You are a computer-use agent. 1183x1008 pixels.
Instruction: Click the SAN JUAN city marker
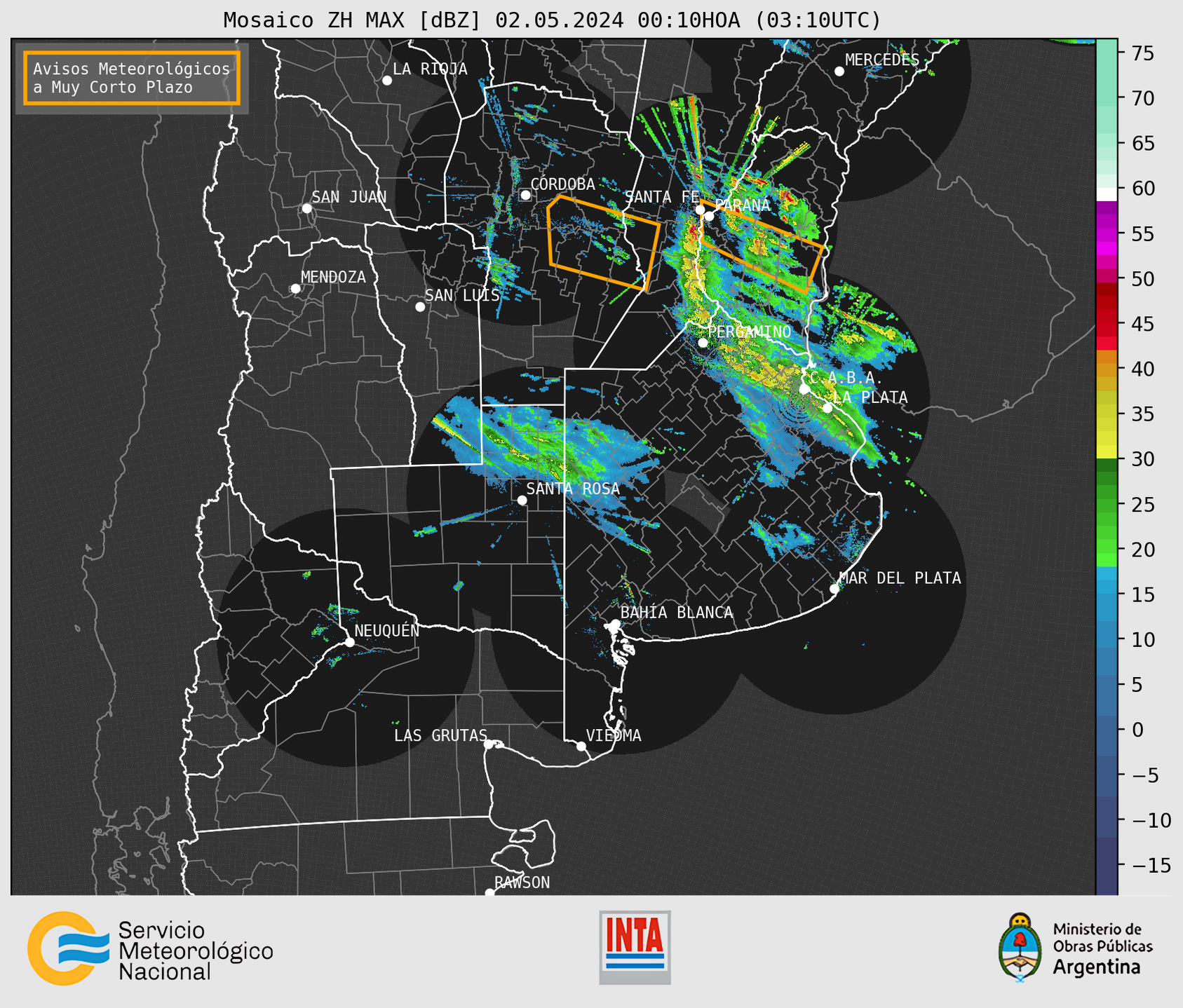tap(307, 208)
